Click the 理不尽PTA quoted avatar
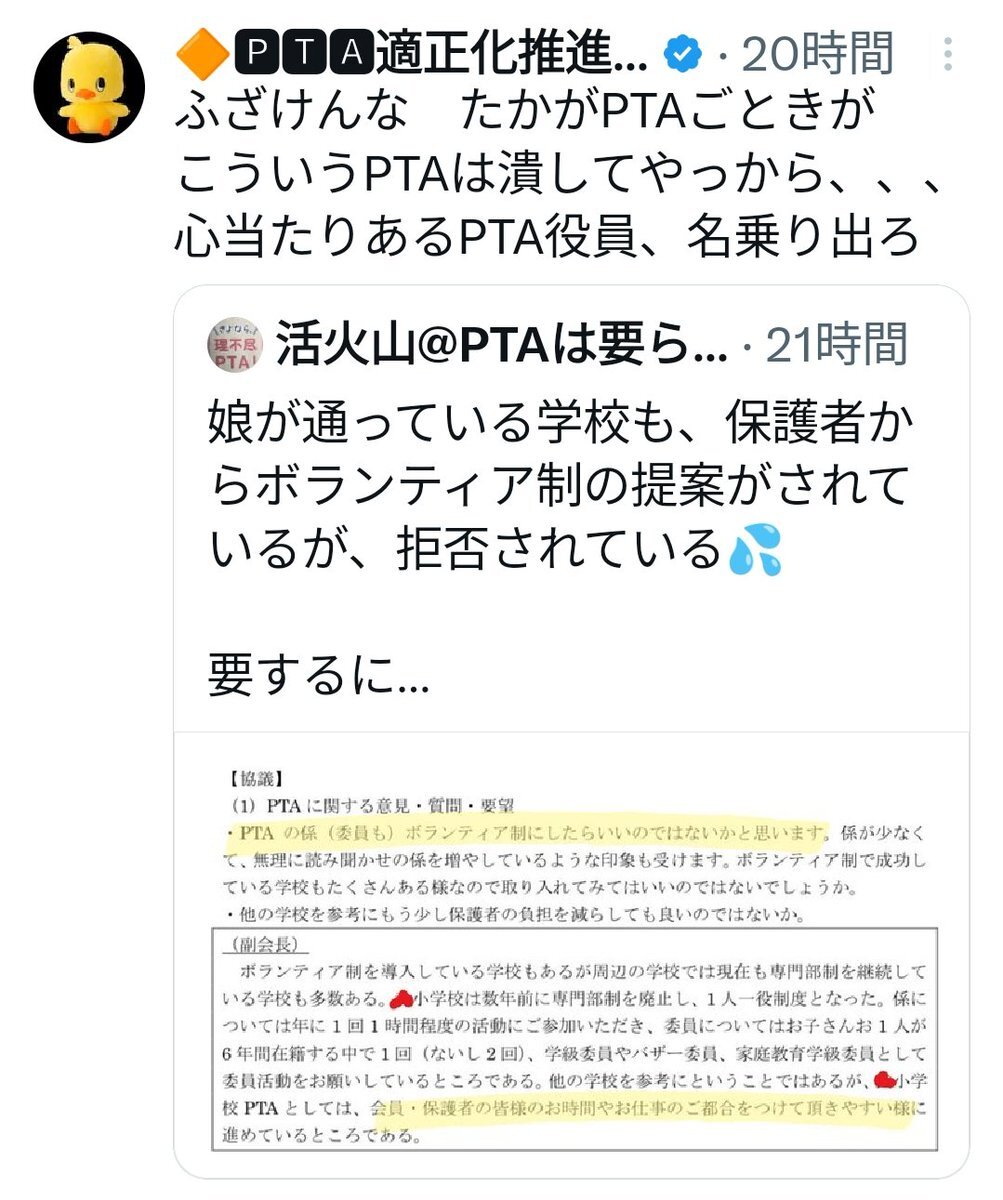The width and height of the screenshot is (1003, 1200). [x=233, y=345]
